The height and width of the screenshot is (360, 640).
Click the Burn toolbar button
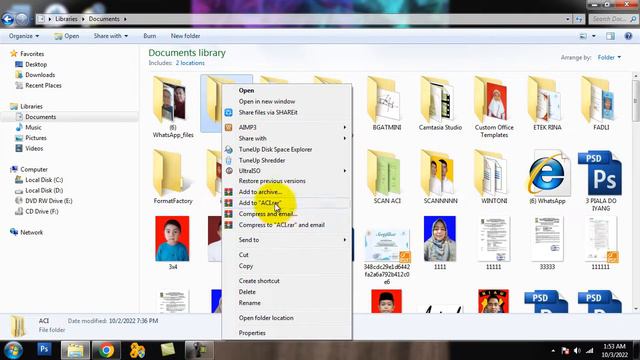150,36
